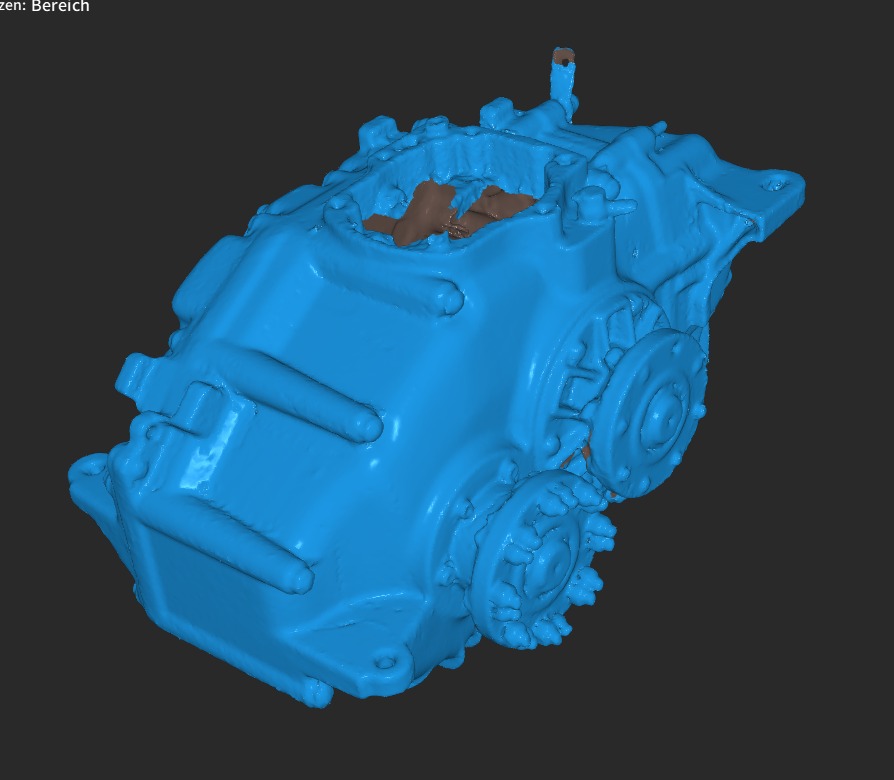Screen dimensions: 894x780
Task: Click the center hub of the upper round flange
Action: [x=662, y=407]
